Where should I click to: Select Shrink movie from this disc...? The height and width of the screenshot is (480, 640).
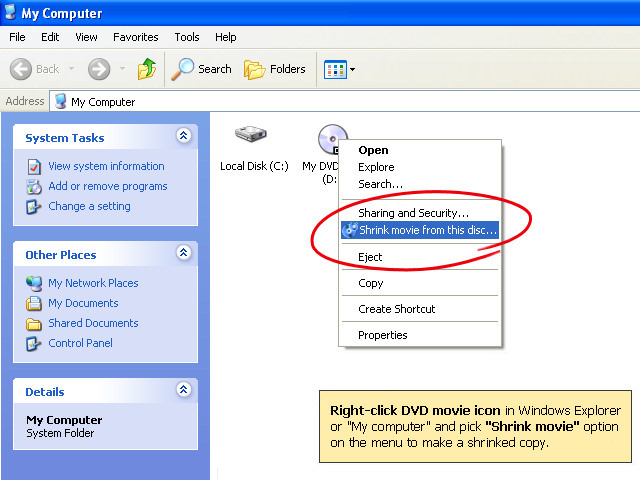pos(420,230)
